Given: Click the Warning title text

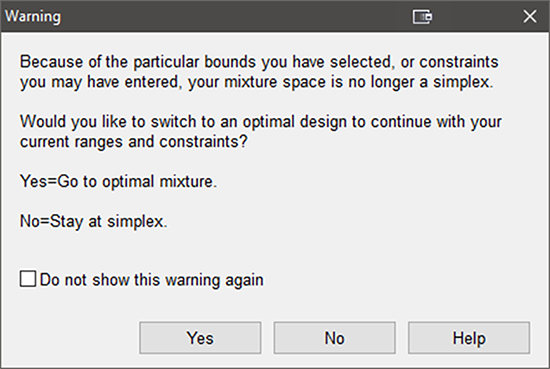Looking at the screenshot, I should [x=33, y=16].
